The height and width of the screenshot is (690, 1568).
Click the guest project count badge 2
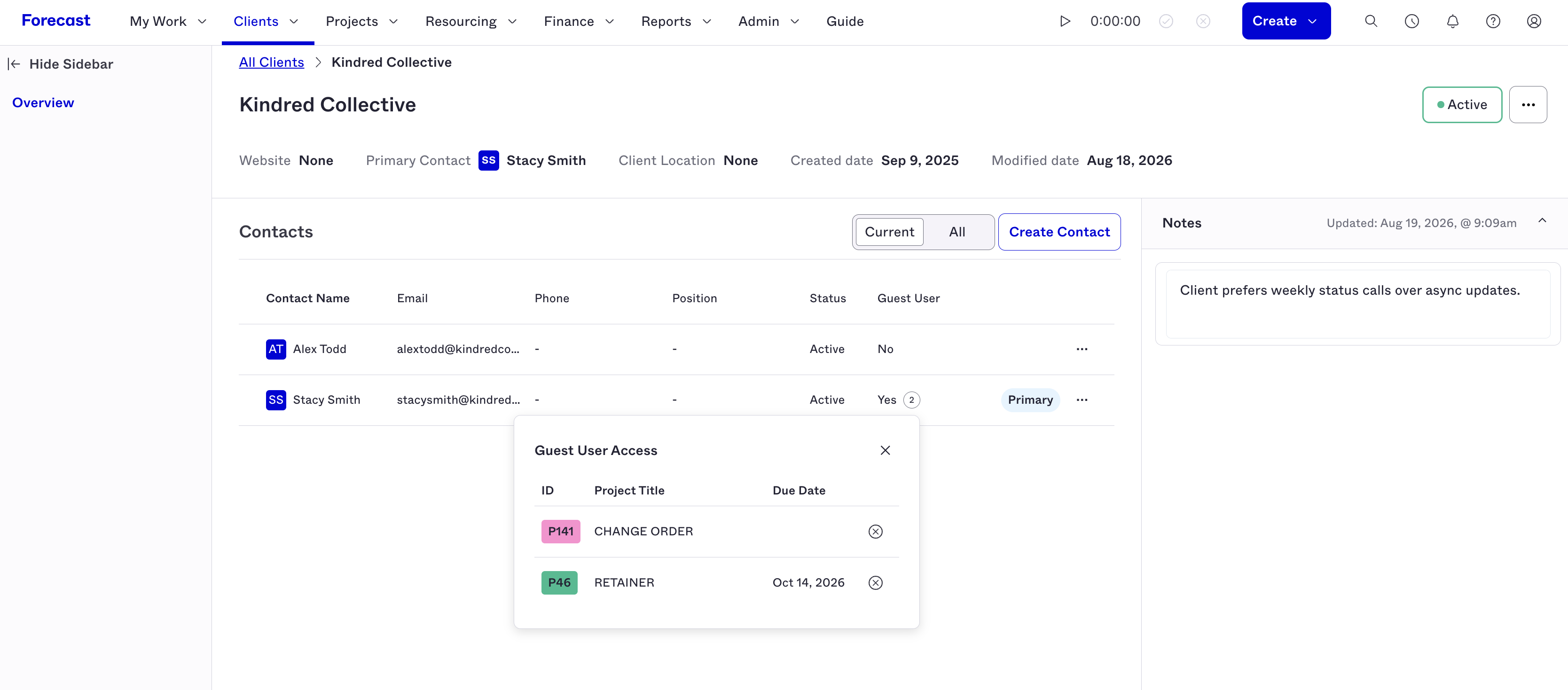[911, 400]
